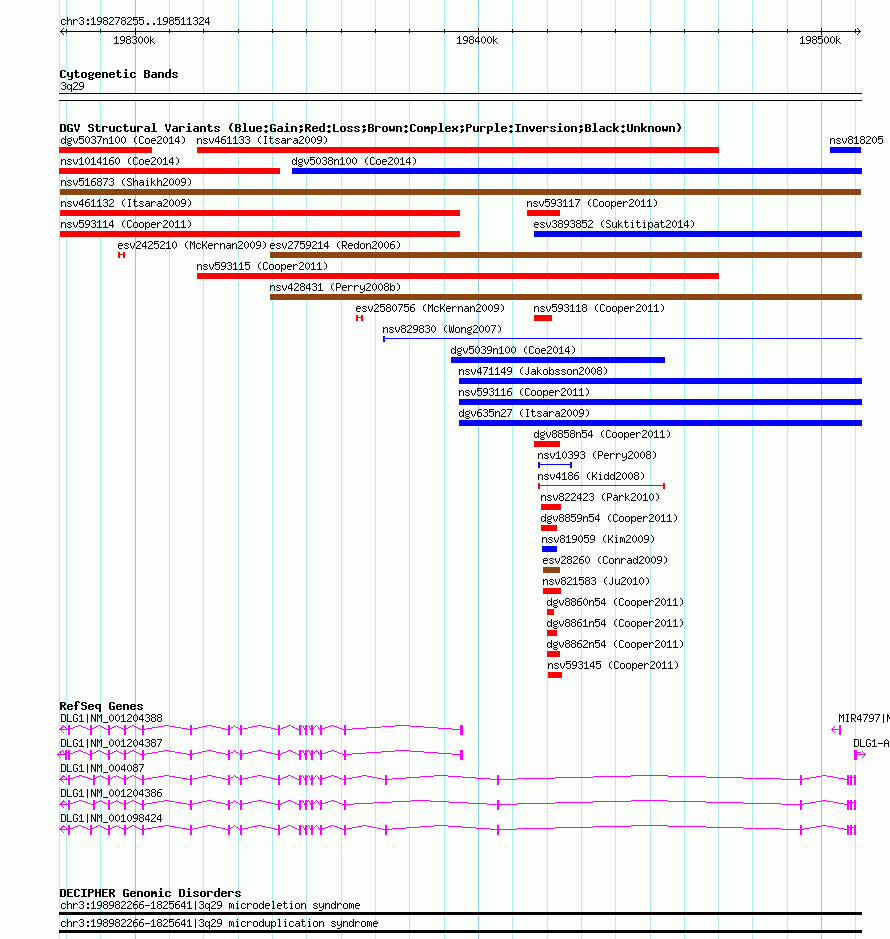Click the dgv5037n100 (Coe2014) variant label
Image resolution: width=890 pixels, height=939 pixels.
pyautogui.click(x=123, y=140)
